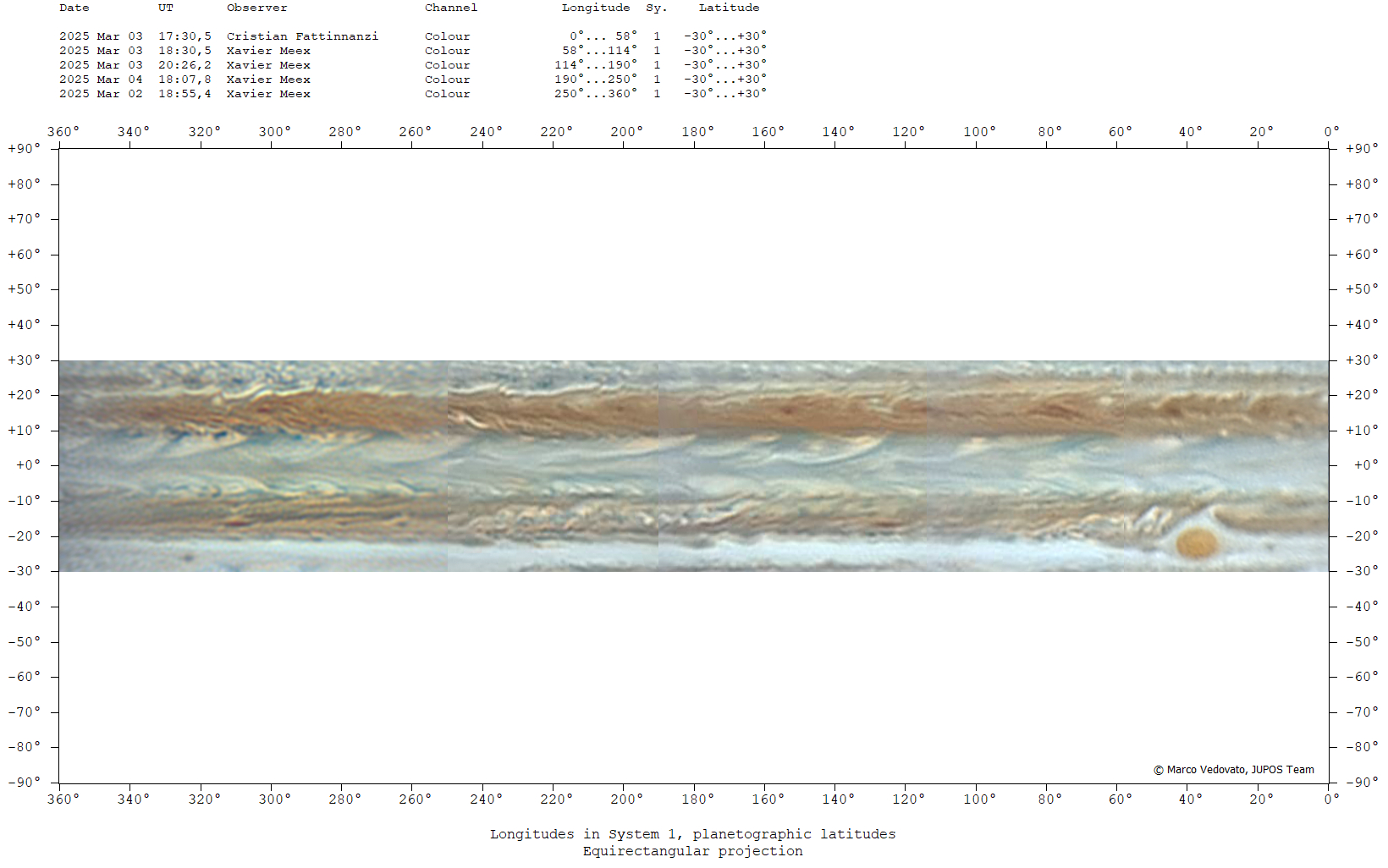Select the "Observer" column header
Screen dimensions: 1388x868
[x=256, y=8]
